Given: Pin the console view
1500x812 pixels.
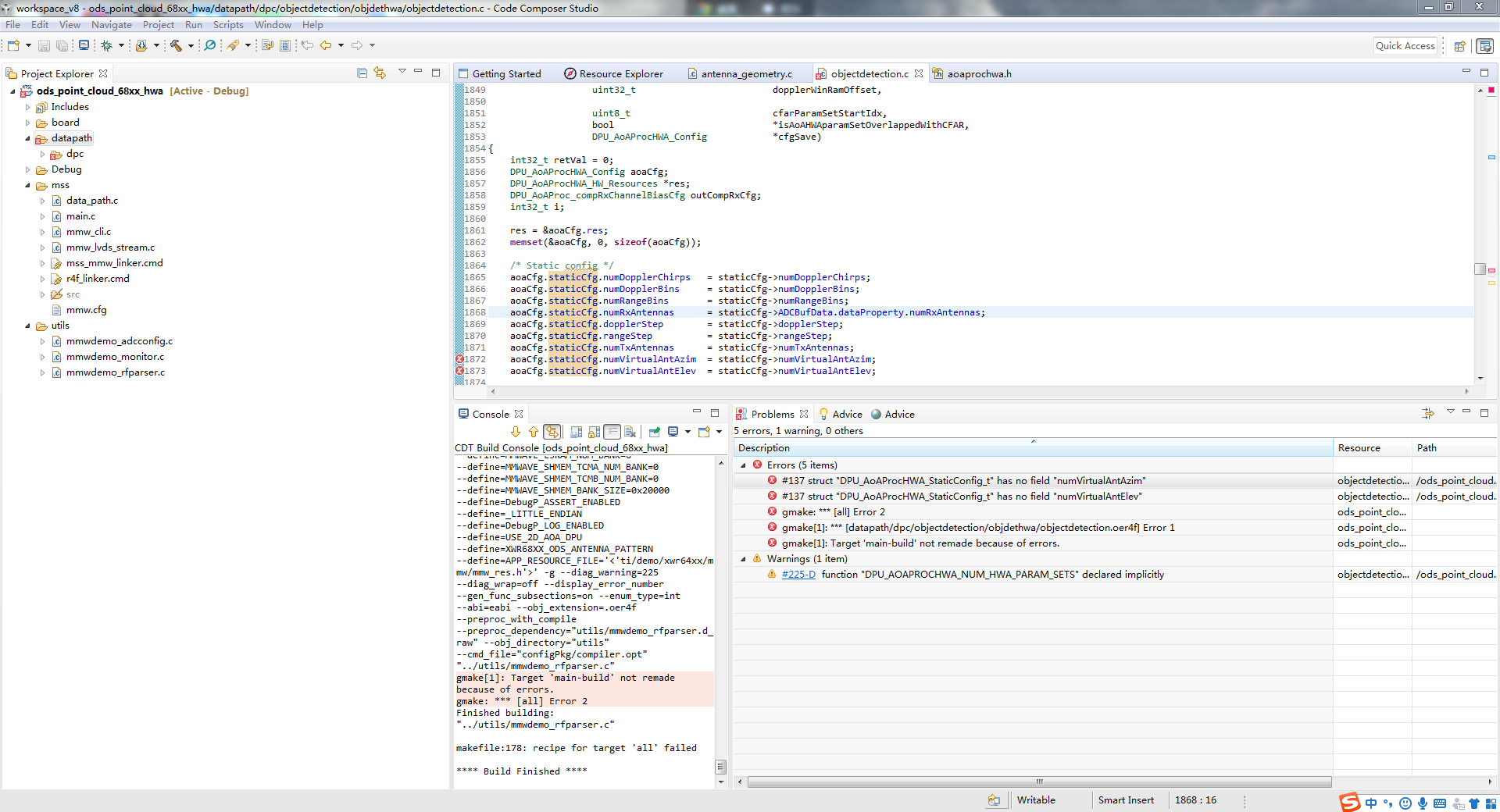Looking at the screenshot, I should point(654,432).
